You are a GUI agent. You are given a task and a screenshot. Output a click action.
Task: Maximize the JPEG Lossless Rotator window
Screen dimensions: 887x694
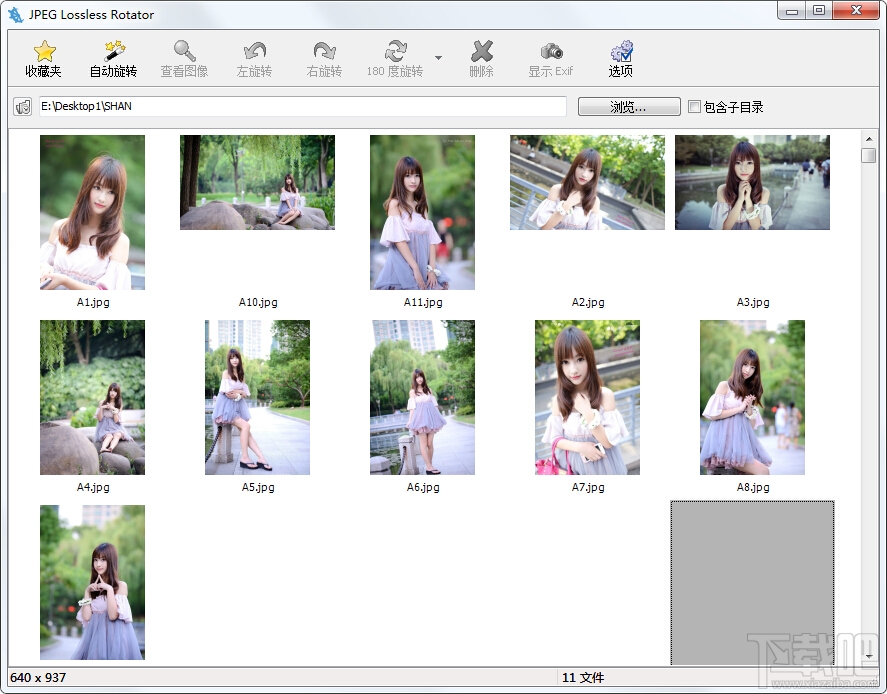coord(819,11)
